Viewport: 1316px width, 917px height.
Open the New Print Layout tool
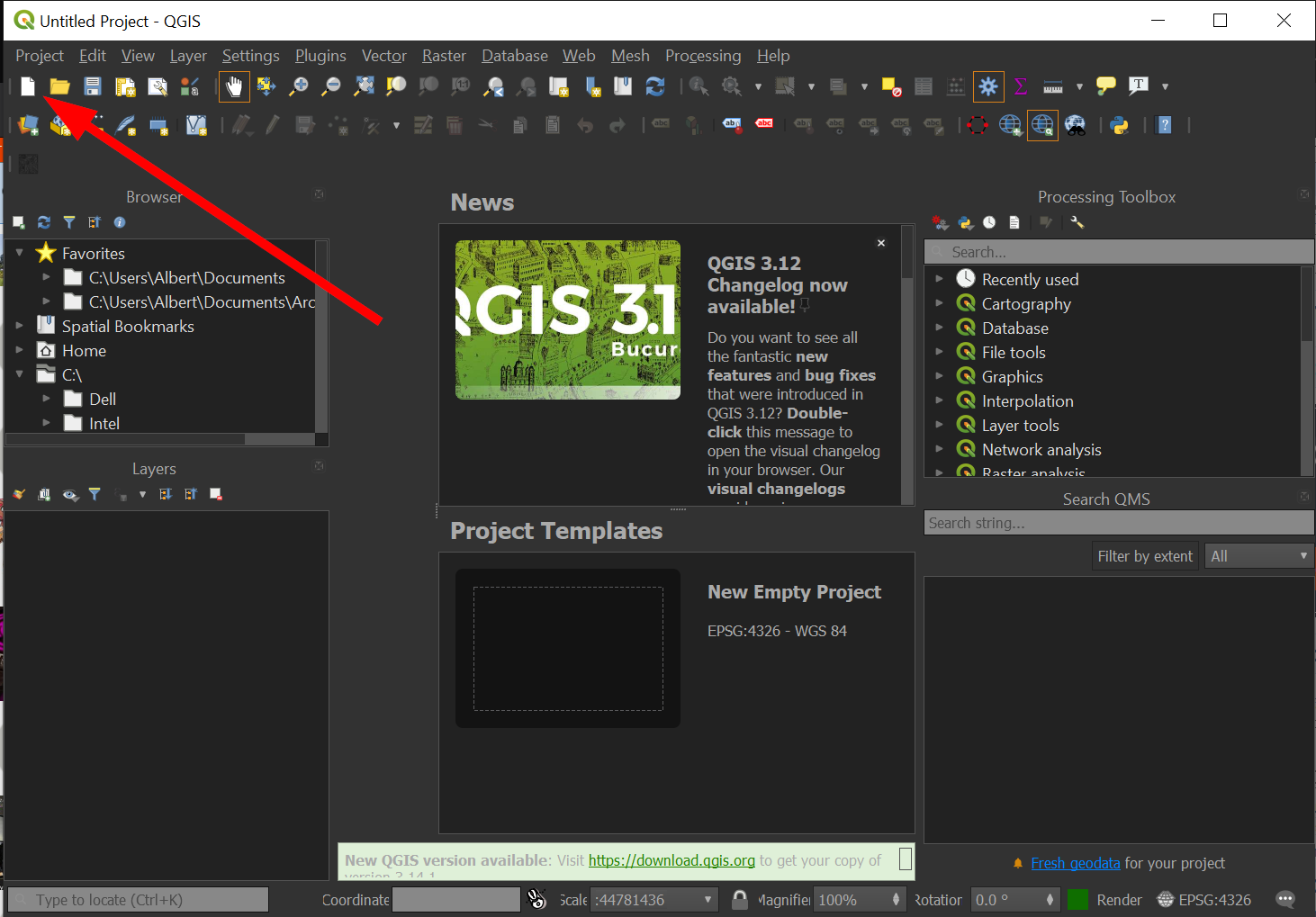124,86
